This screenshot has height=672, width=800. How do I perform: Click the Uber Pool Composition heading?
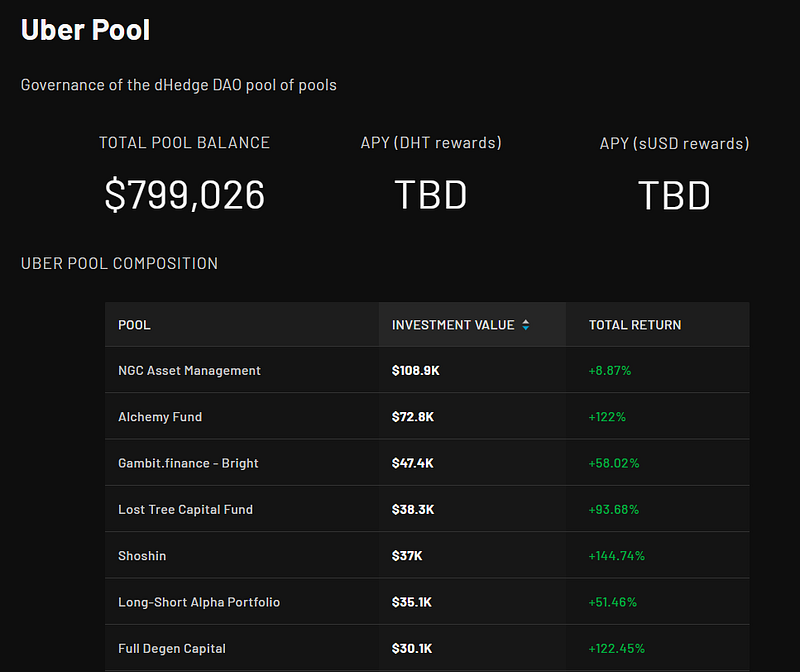(x=119, y=263)
